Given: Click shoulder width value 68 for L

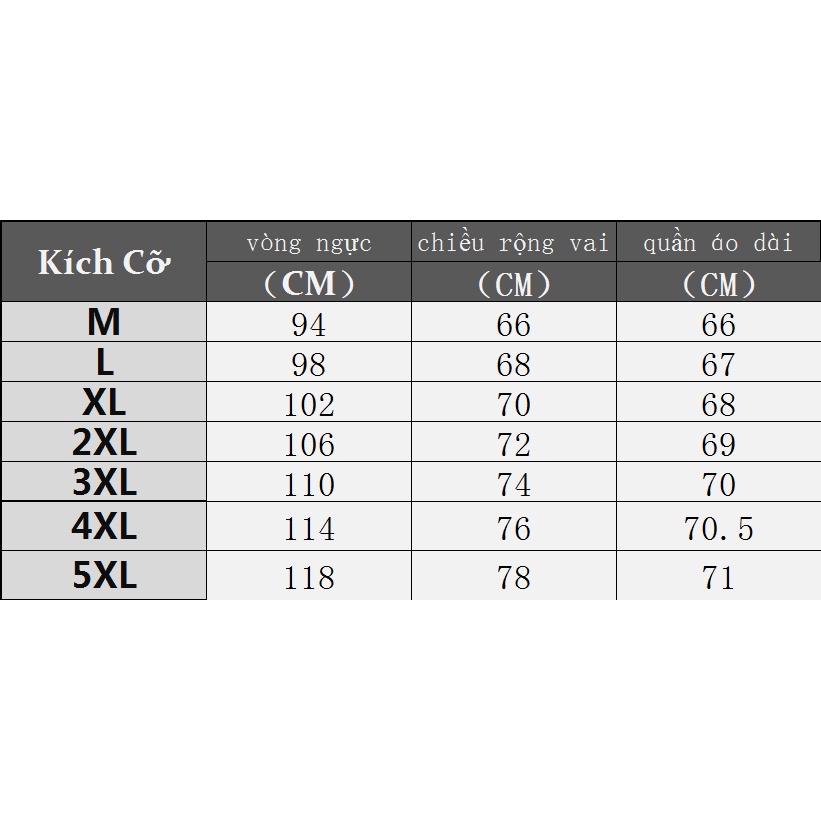Looking at the screenshot, I should [513, 364].
